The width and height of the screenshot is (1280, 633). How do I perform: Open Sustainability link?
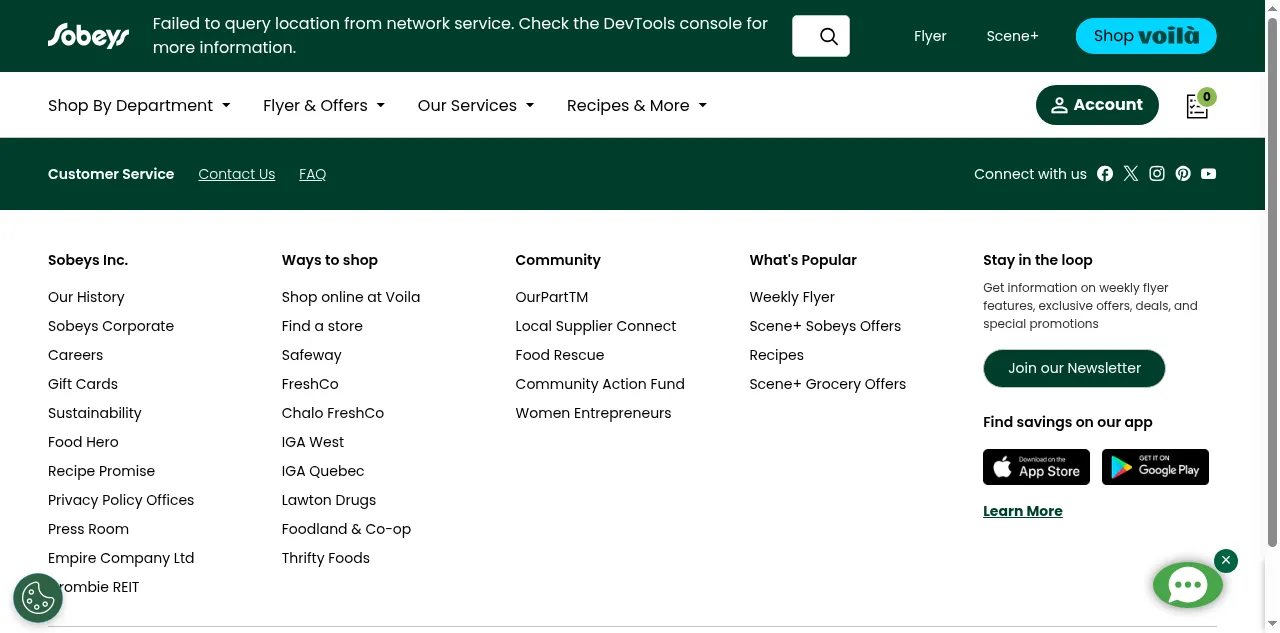95,413
